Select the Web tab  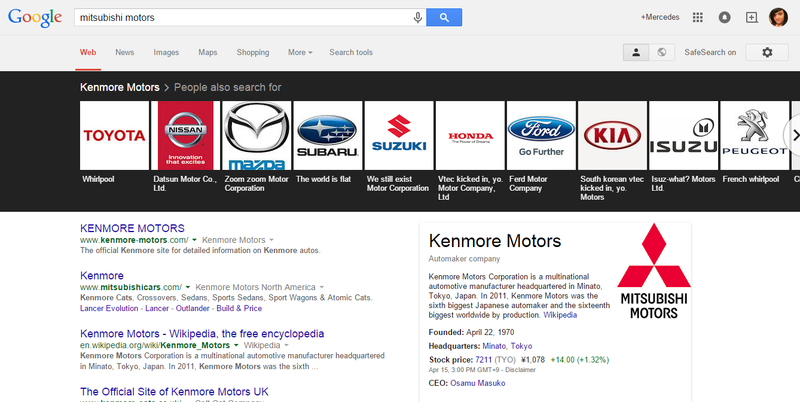[x=88, y=52]
